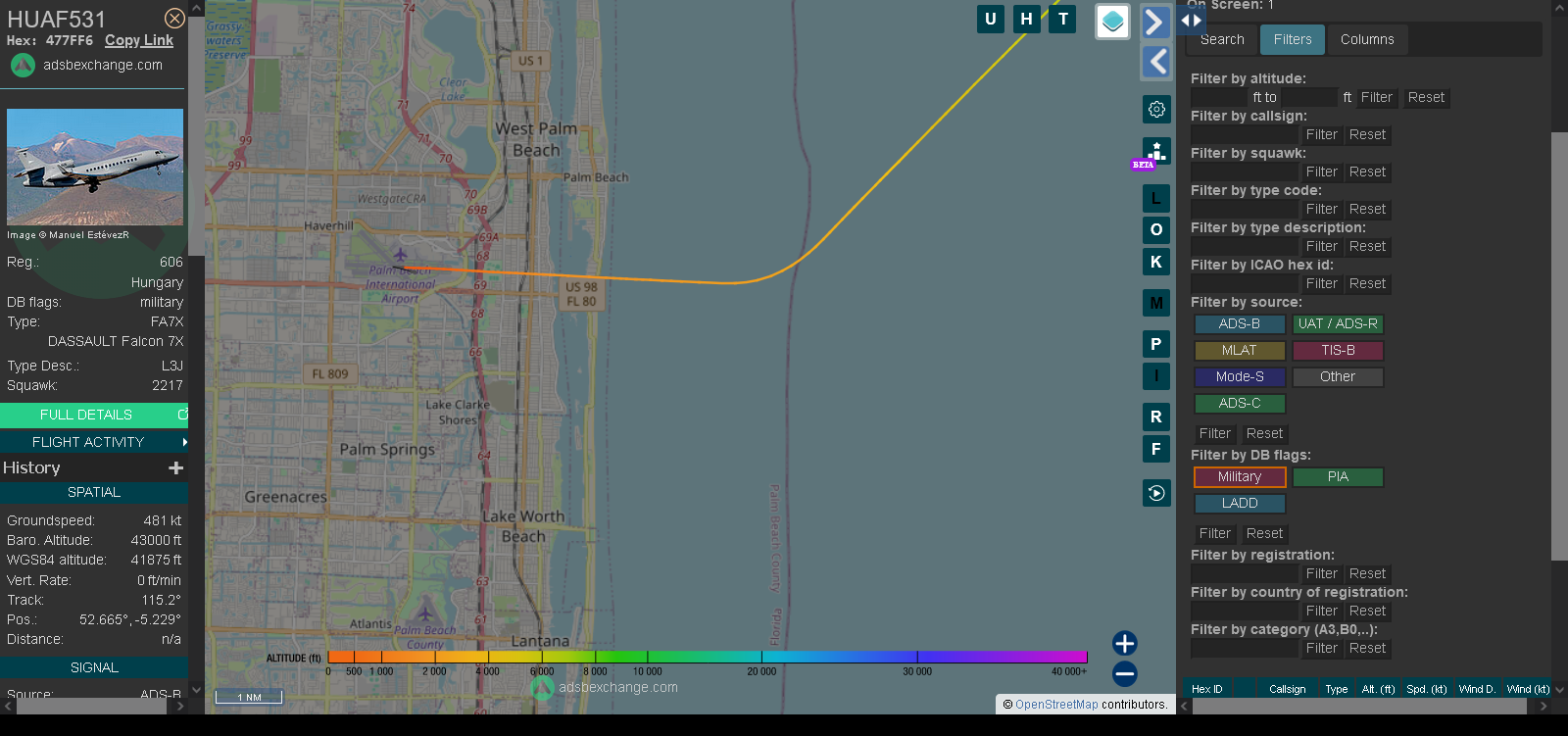Click the callsign filter input field
The image size is (1568, 736).
click(1245, 134)
